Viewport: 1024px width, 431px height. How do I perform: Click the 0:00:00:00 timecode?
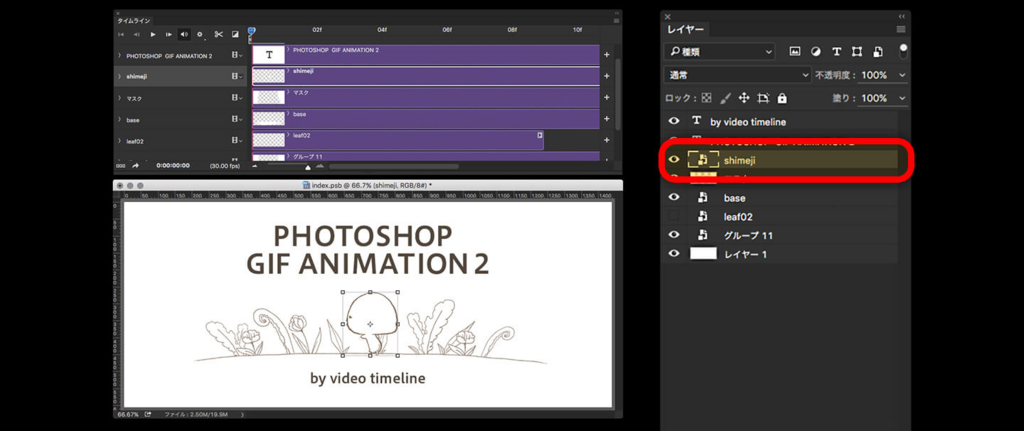(174, 167)
